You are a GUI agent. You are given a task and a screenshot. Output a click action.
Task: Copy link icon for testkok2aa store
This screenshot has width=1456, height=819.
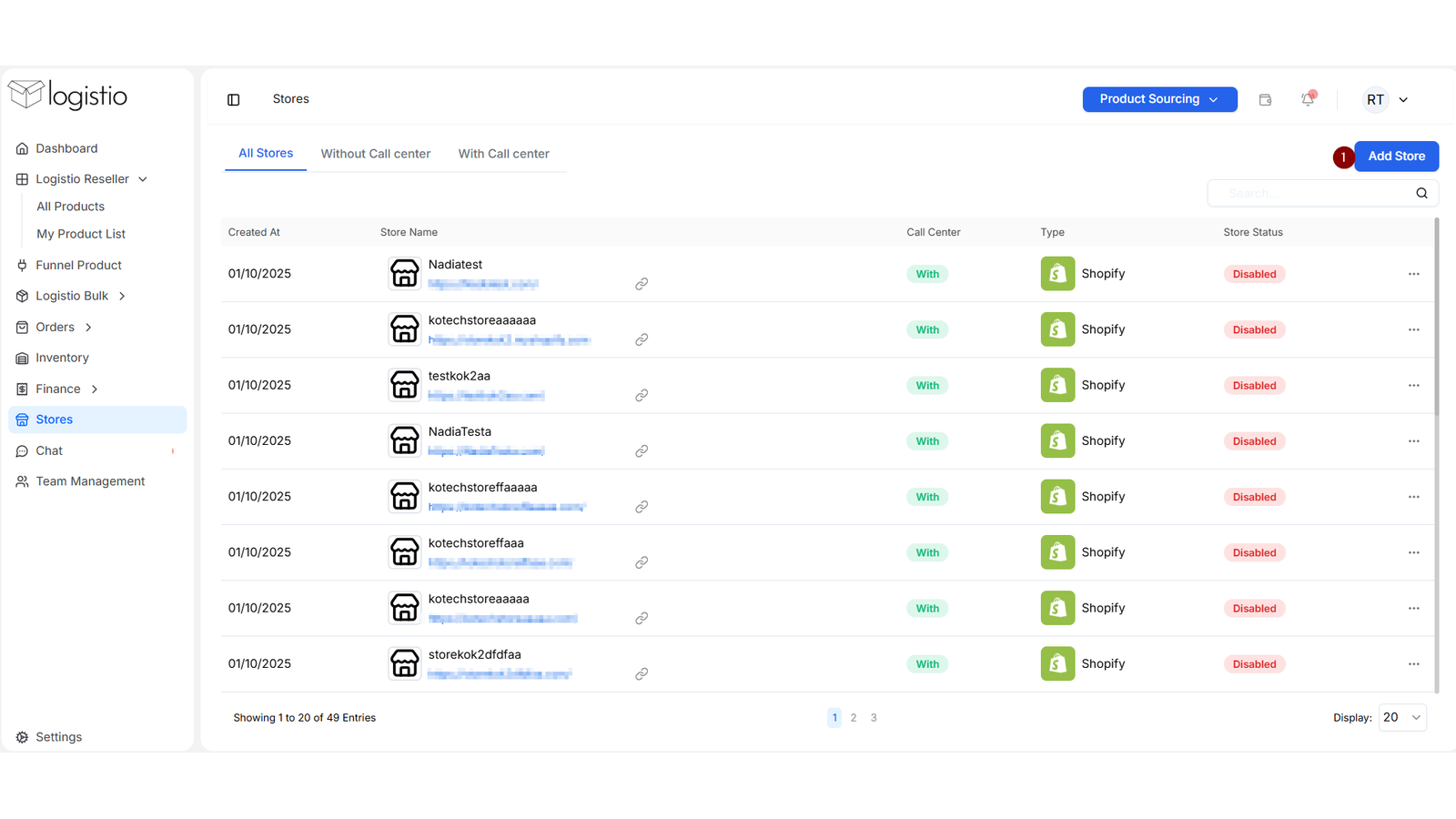pos(642,395)
